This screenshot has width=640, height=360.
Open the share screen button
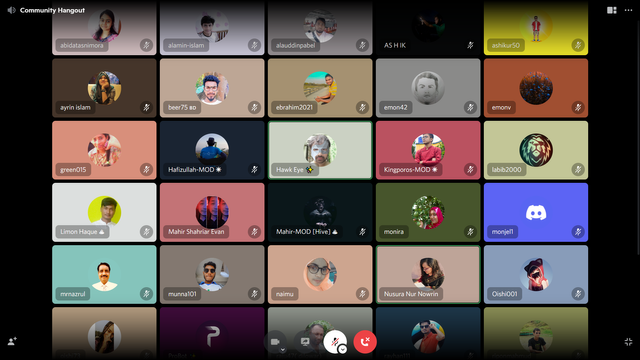305,342
